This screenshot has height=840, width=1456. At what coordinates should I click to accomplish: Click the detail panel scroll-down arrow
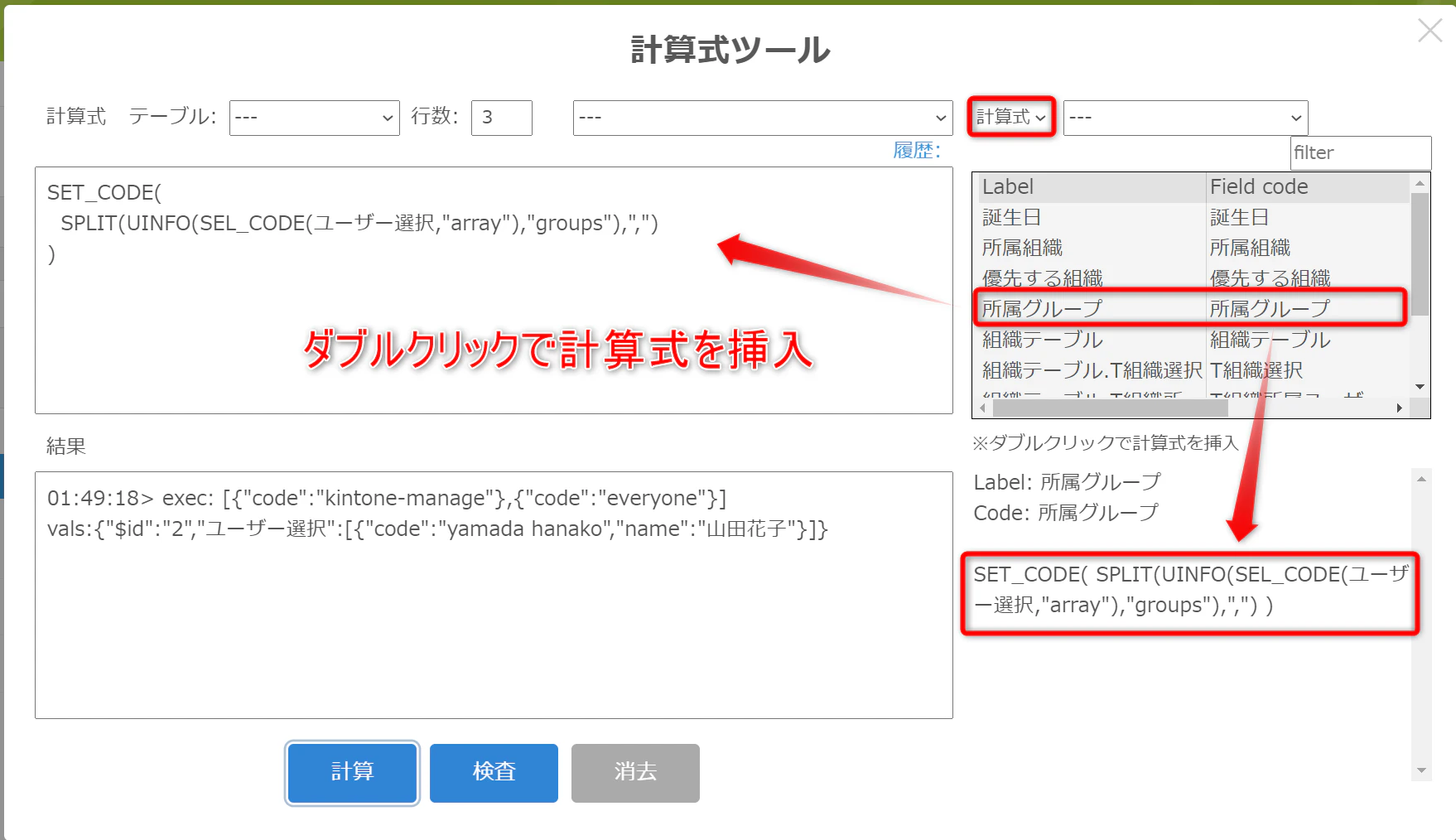click(x=1421, y=770)
